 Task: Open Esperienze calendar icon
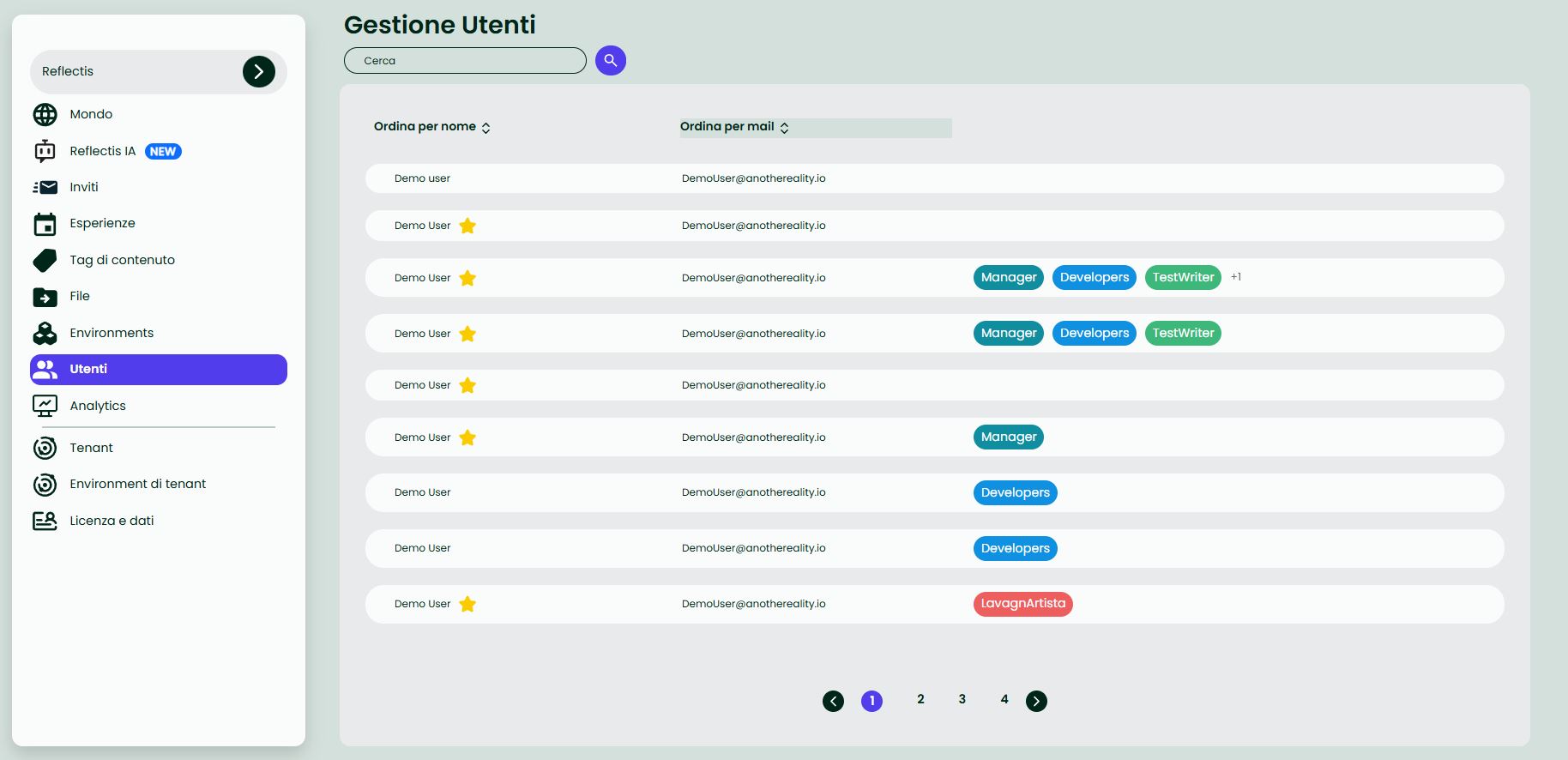coord(45,224)
